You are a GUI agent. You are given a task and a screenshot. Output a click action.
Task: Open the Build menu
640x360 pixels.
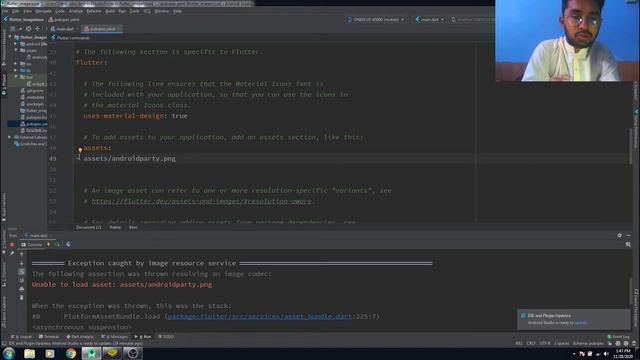pyautogui.click(x=110, y=11)
